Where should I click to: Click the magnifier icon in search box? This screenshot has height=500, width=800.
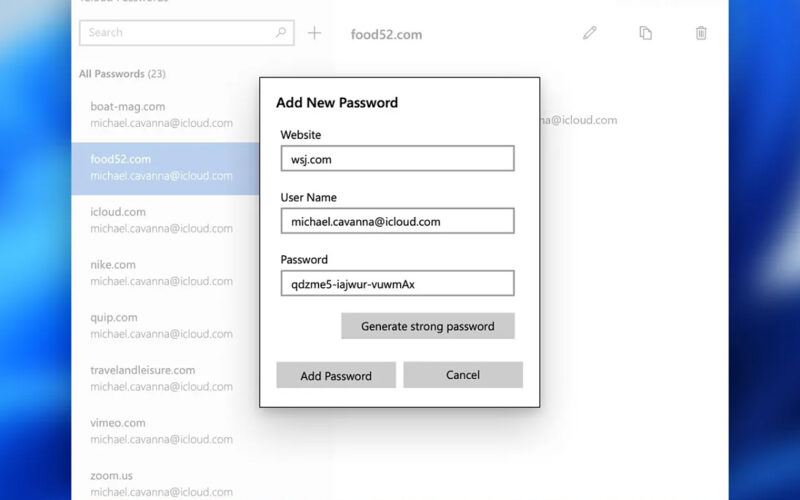[x=281, y=33]
